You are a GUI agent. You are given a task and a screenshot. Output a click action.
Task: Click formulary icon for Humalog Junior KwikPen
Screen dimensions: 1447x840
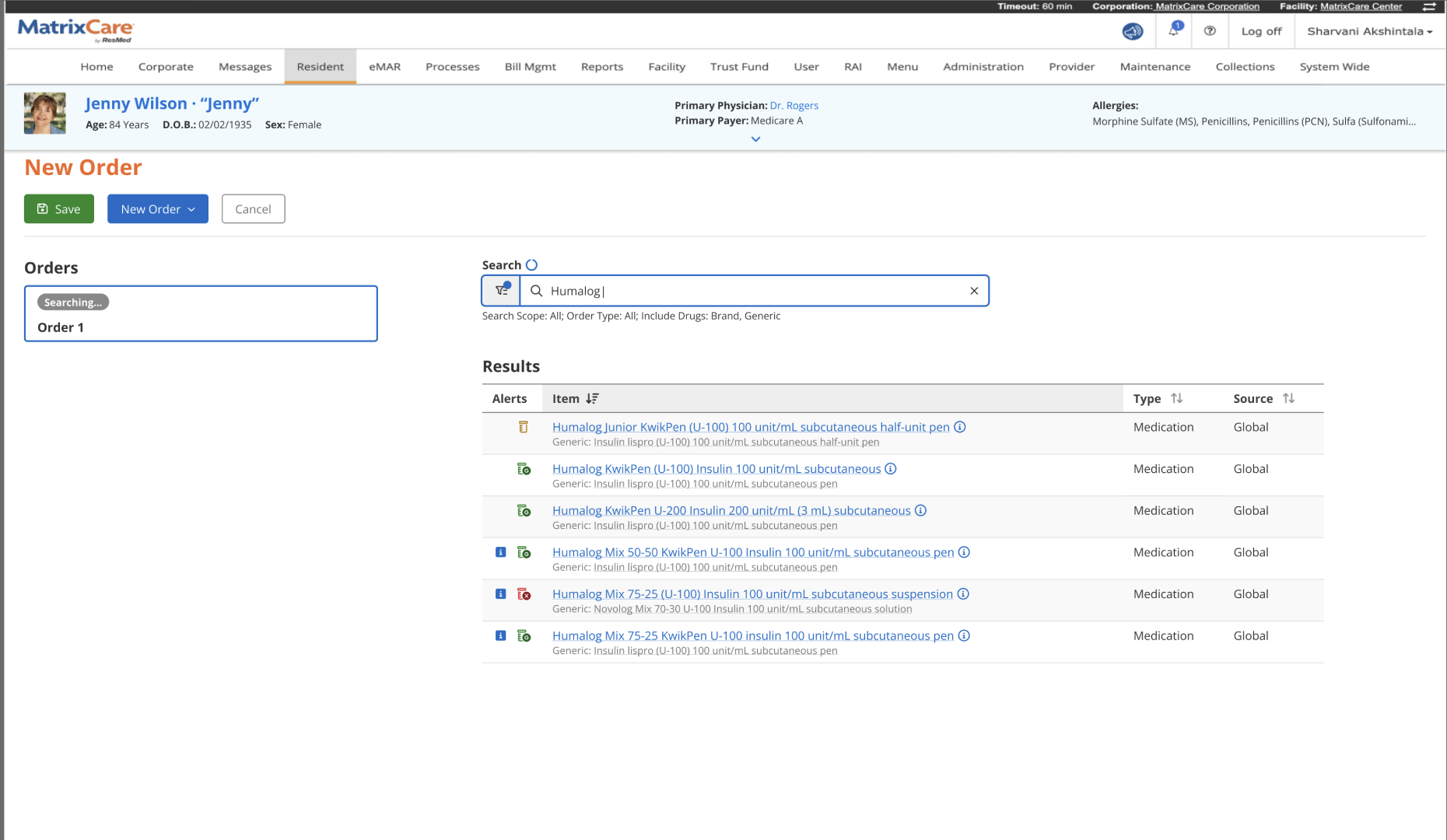(524, 427)
